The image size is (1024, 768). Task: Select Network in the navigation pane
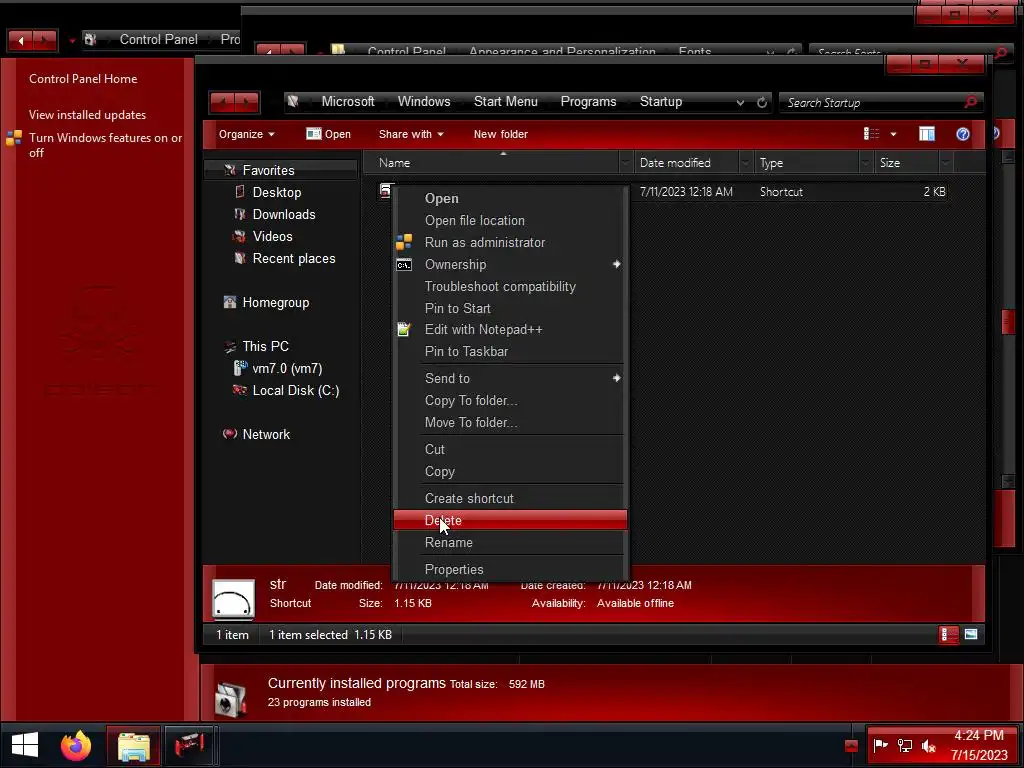[x=266, y=434]
